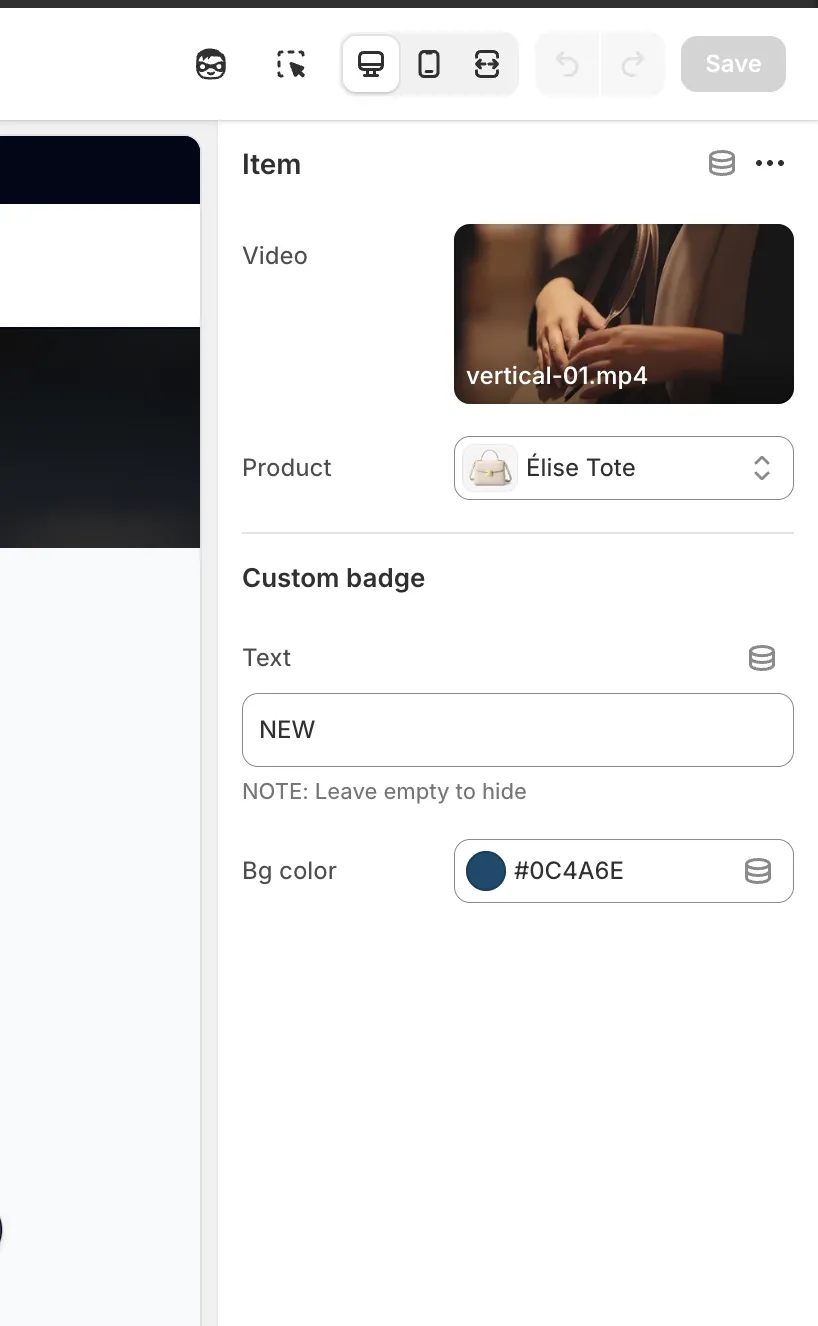The height and width of the screenshot is (1326, 818).
Task: Open the Item more options menu
Action: (770, 164)
